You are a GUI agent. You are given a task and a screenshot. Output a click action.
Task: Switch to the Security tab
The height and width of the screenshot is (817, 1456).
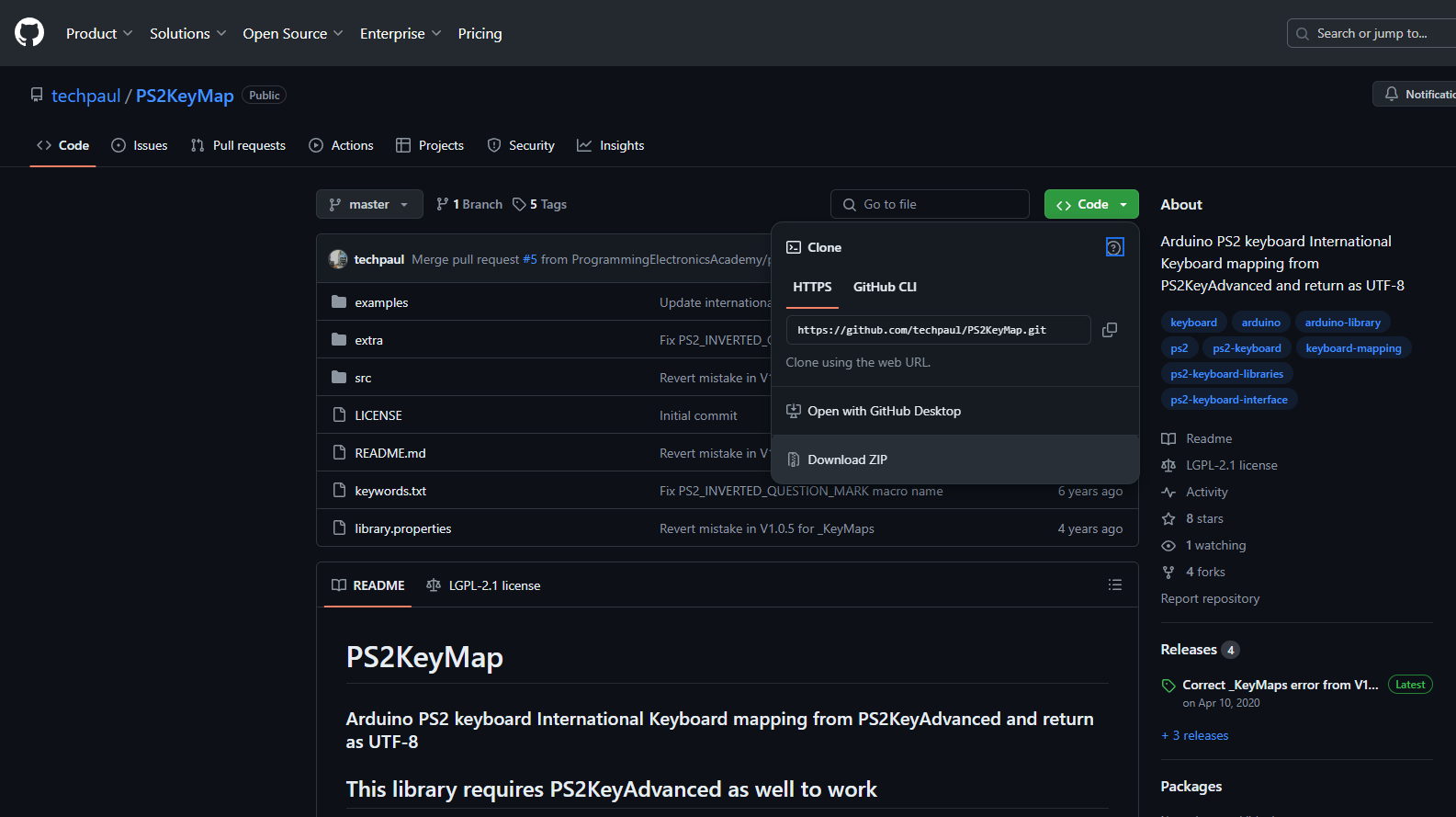coord(521,145)
